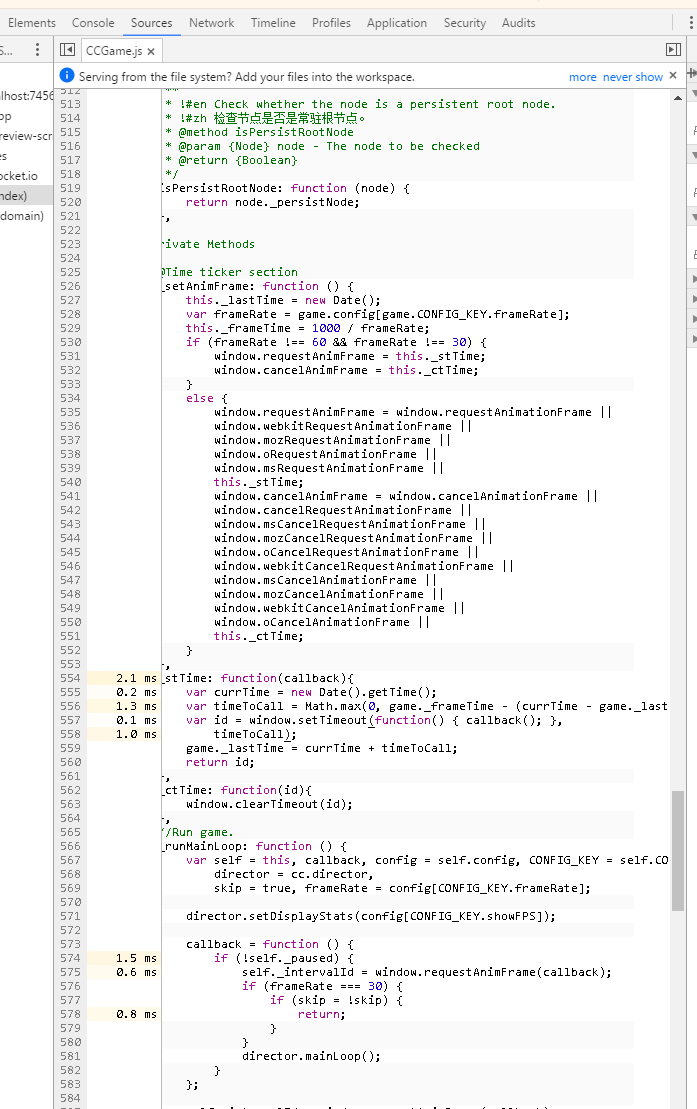Close the CCGame.js file tab
697x1109 pixels.
151,51
